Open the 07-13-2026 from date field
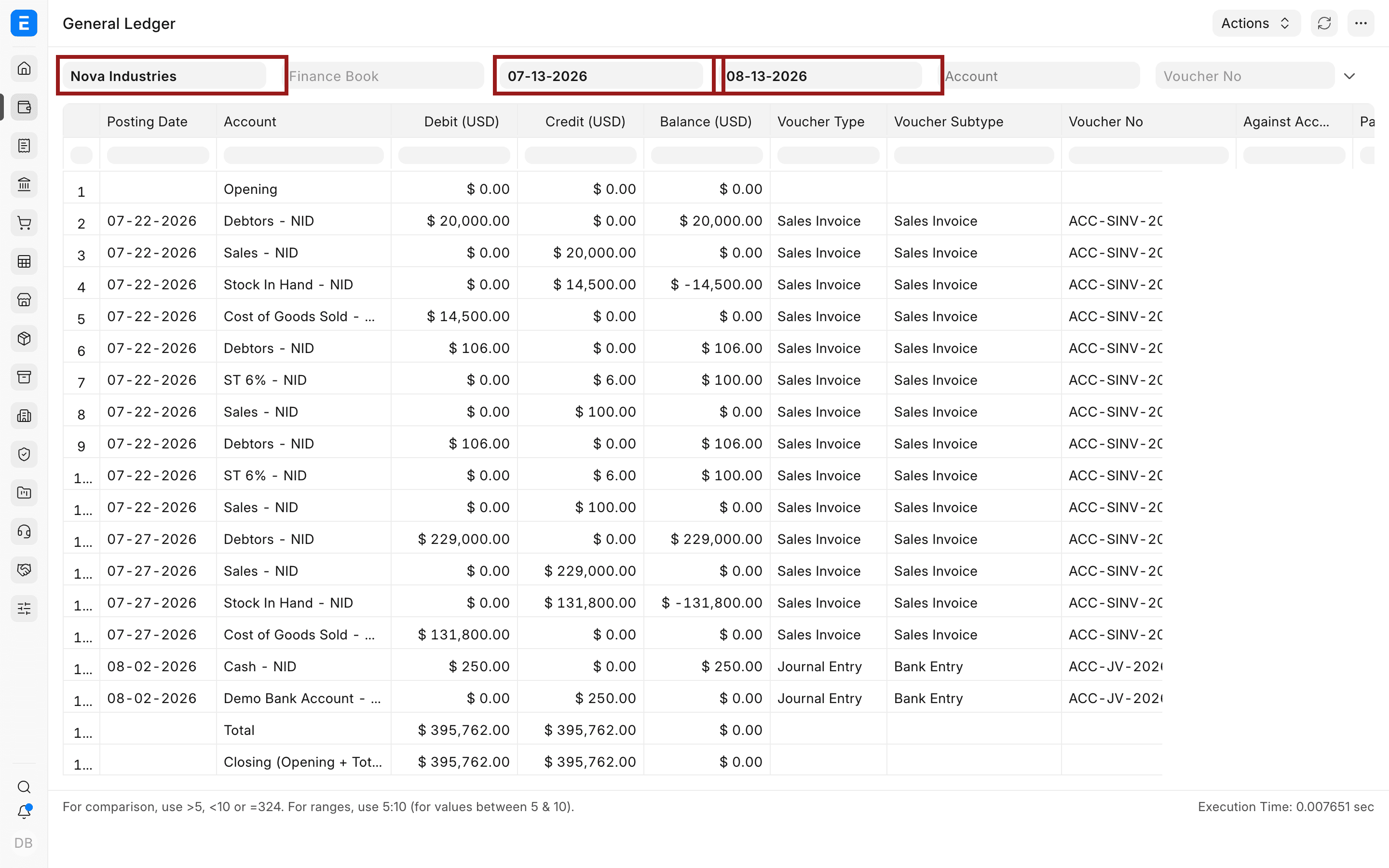Image resolution: width=1389 pixels, height=868 pixels. [x=601, y=76]
